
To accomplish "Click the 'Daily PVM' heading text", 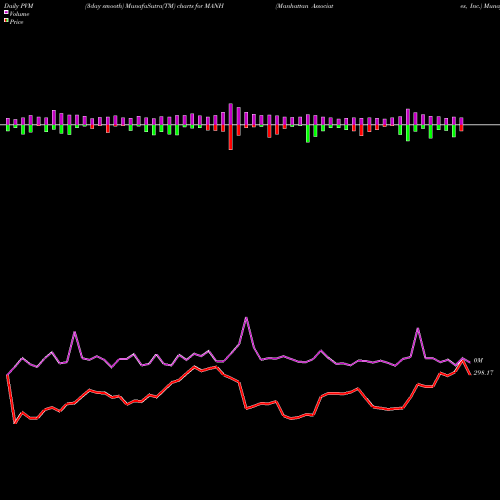I will (x=19, y=6).
